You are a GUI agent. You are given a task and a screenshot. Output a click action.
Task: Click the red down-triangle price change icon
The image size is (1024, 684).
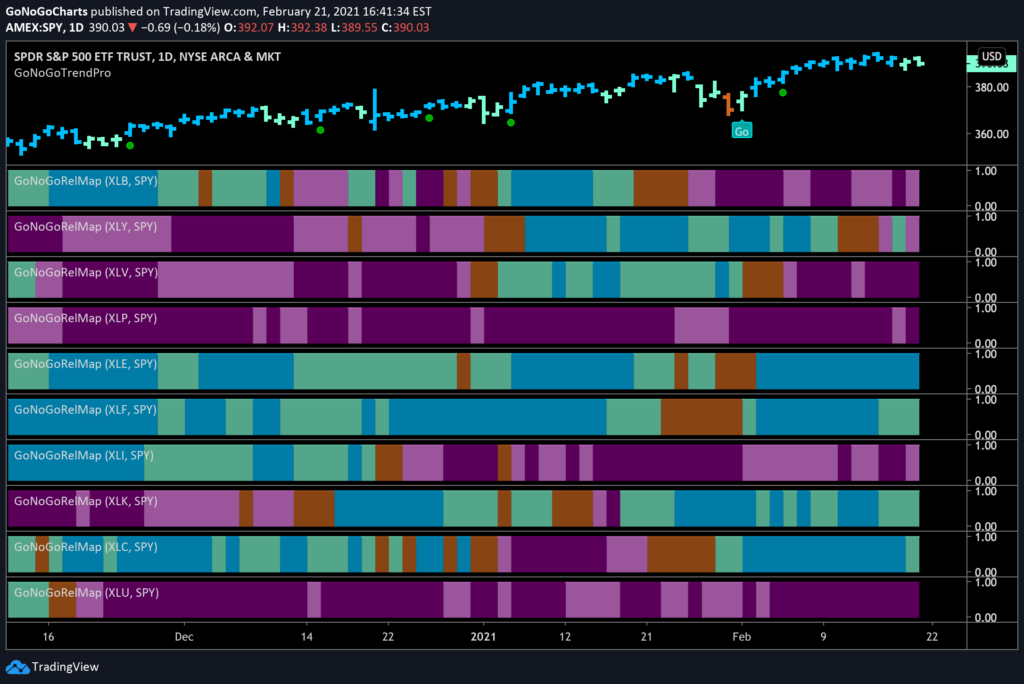pos(133,27)
